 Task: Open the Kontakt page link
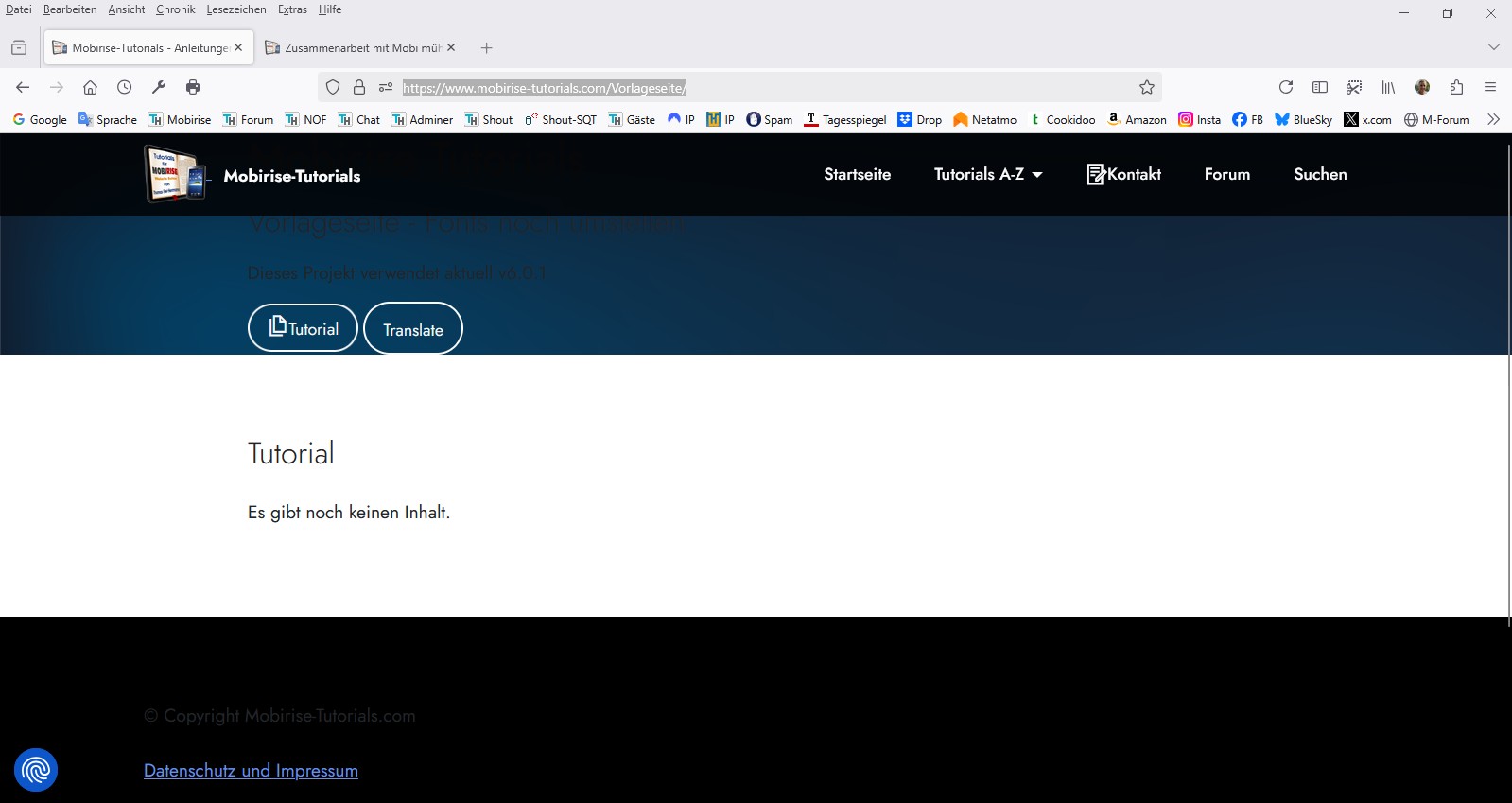pyautogui.click(x=1124, y=174)
